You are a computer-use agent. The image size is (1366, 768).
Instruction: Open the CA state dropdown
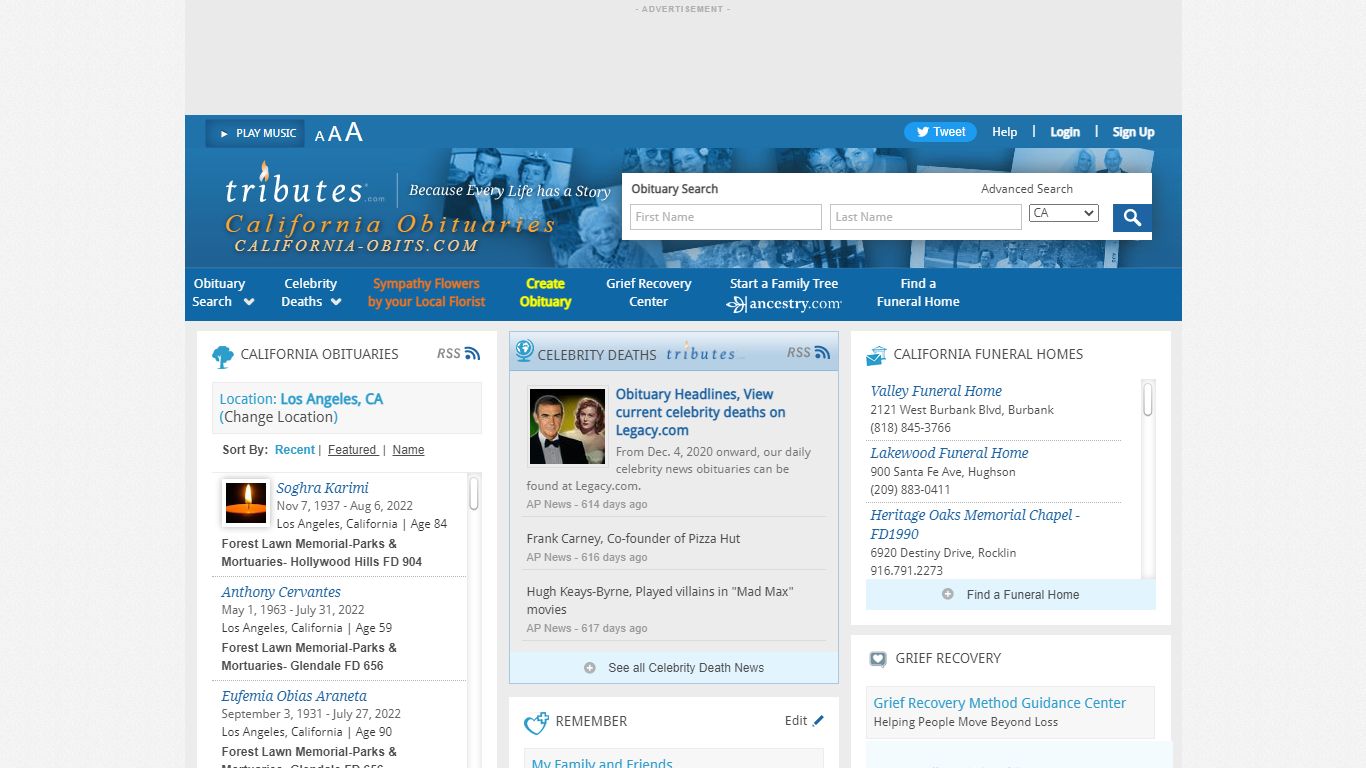point(1064,213)
